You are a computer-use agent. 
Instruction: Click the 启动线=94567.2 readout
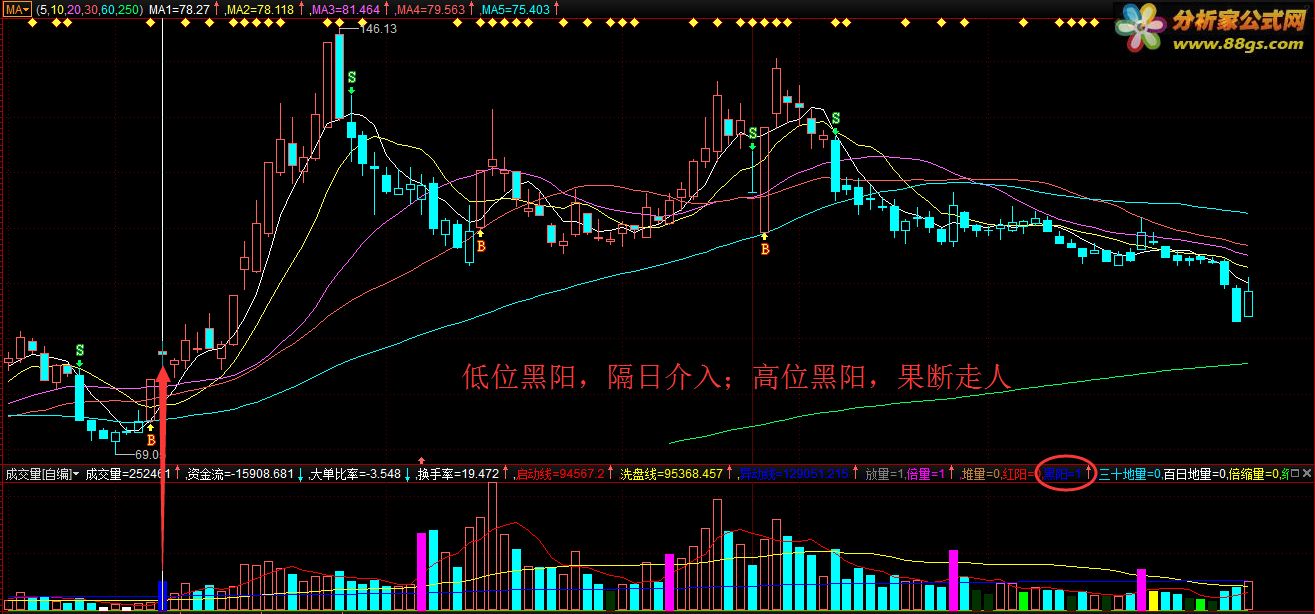click(x=560, y=474)
